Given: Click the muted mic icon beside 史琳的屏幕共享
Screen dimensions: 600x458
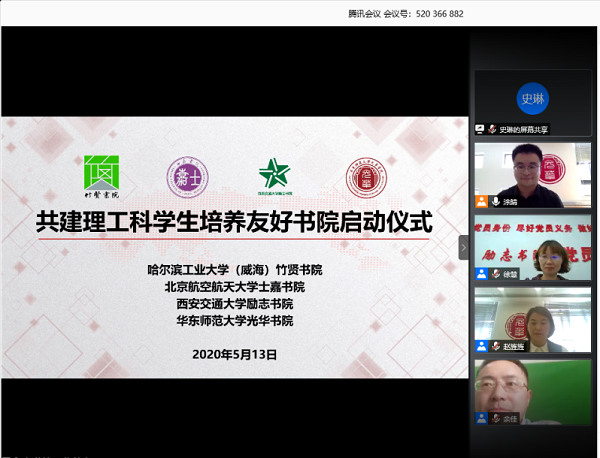Looking at the screenshot, I should (492, 129).
